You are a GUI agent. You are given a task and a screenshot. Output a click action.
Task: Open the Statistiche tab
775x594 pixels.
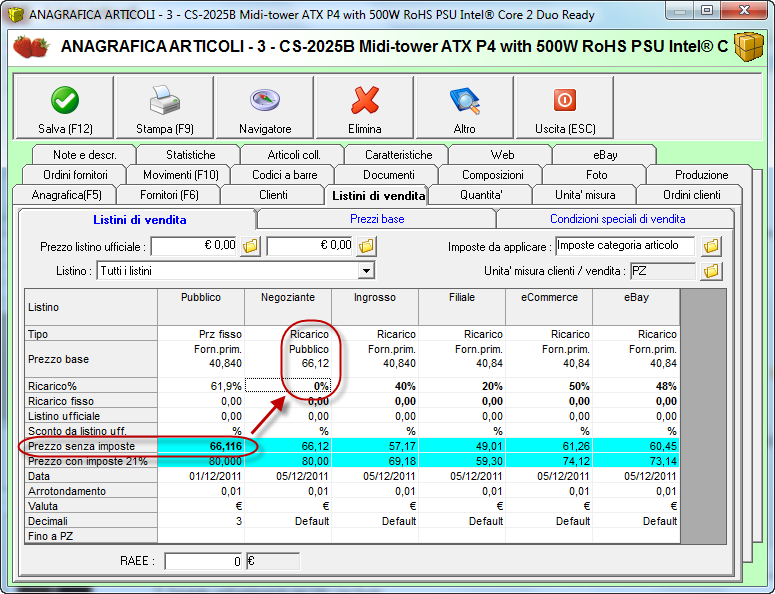click(190, 155)
